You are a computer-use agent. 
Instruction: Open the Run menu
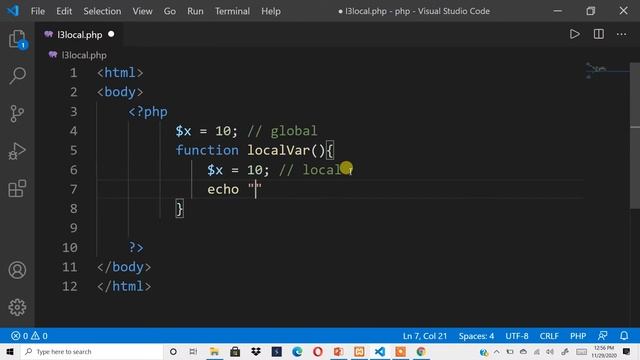click(195, 11)
